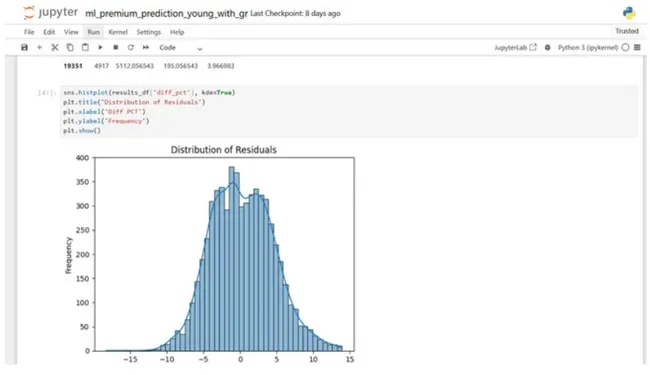Save the notebook with the disk icon
This screenshot has width=650, height=375.
point(24,48)
